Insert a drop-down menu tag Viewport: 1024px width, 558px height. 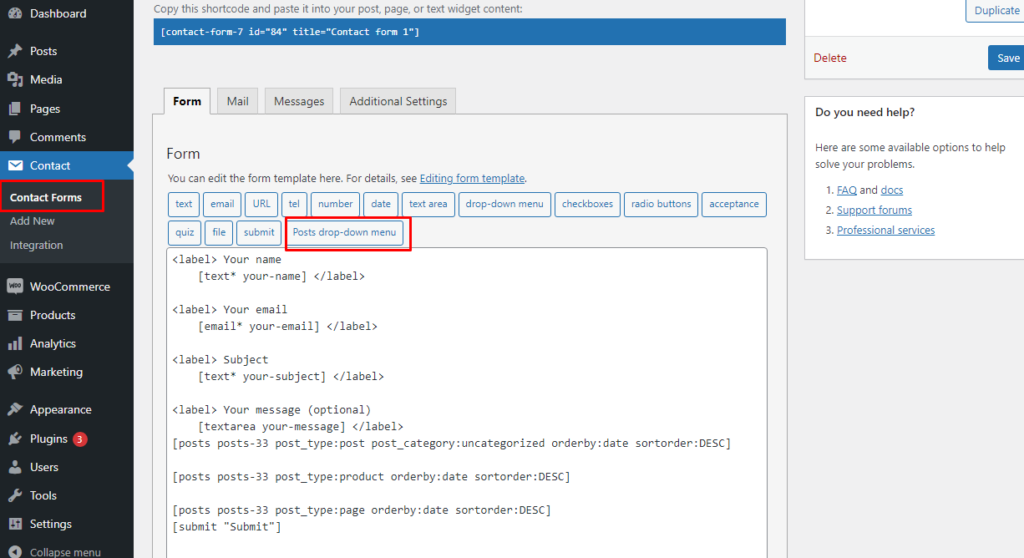[x=505, y=204]
